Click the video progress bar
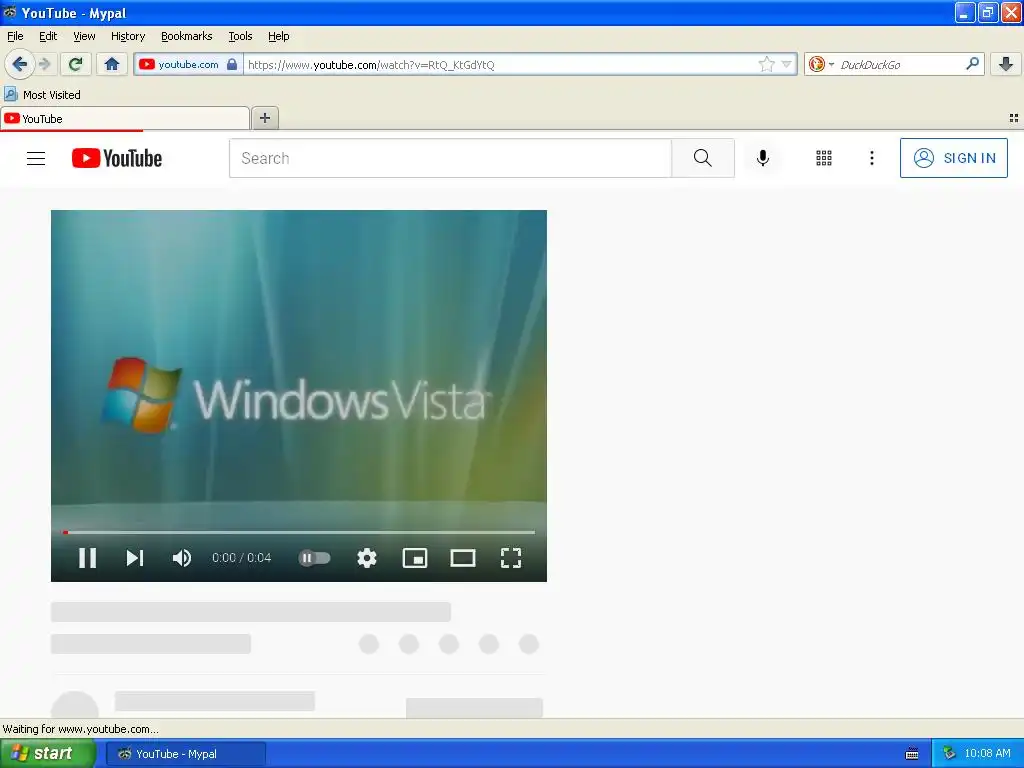 pos(299,532)
